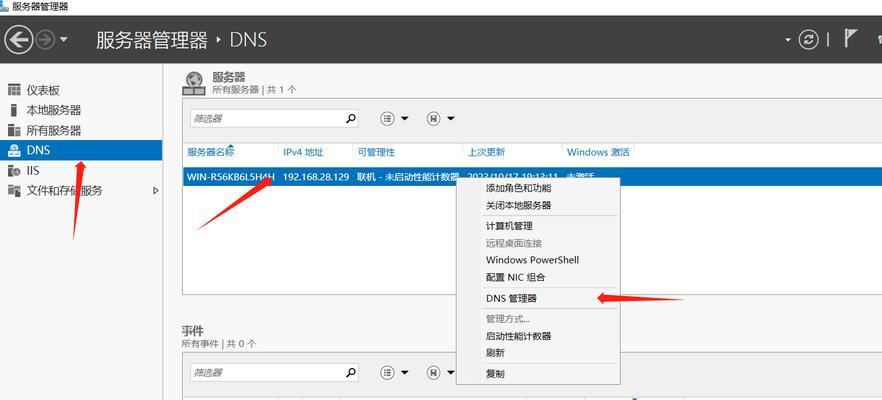Click 刷新 in the context menu
This screenshot has width=882, height=400.
coord(496,353)
